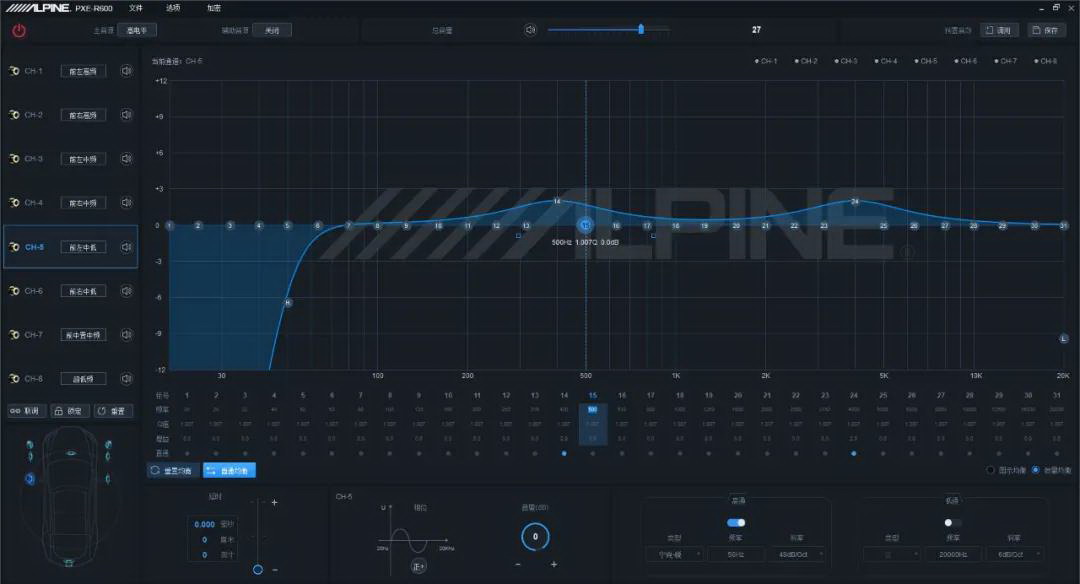Click the channel gain rotary knob
The height and width of the screenshot is (584, 1080).
[x=535, y=537]
